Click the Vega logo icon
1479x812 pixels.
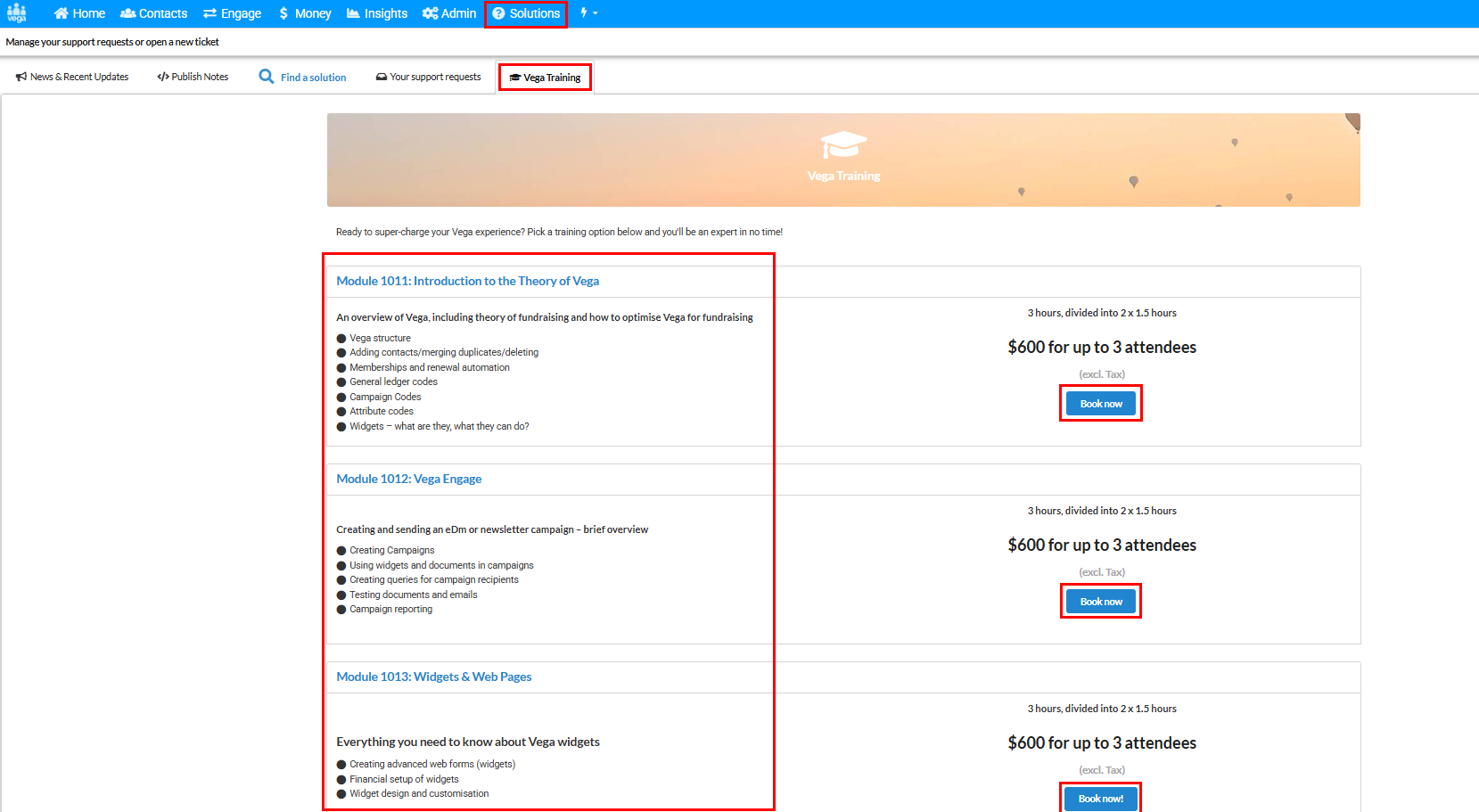(17, 13)
